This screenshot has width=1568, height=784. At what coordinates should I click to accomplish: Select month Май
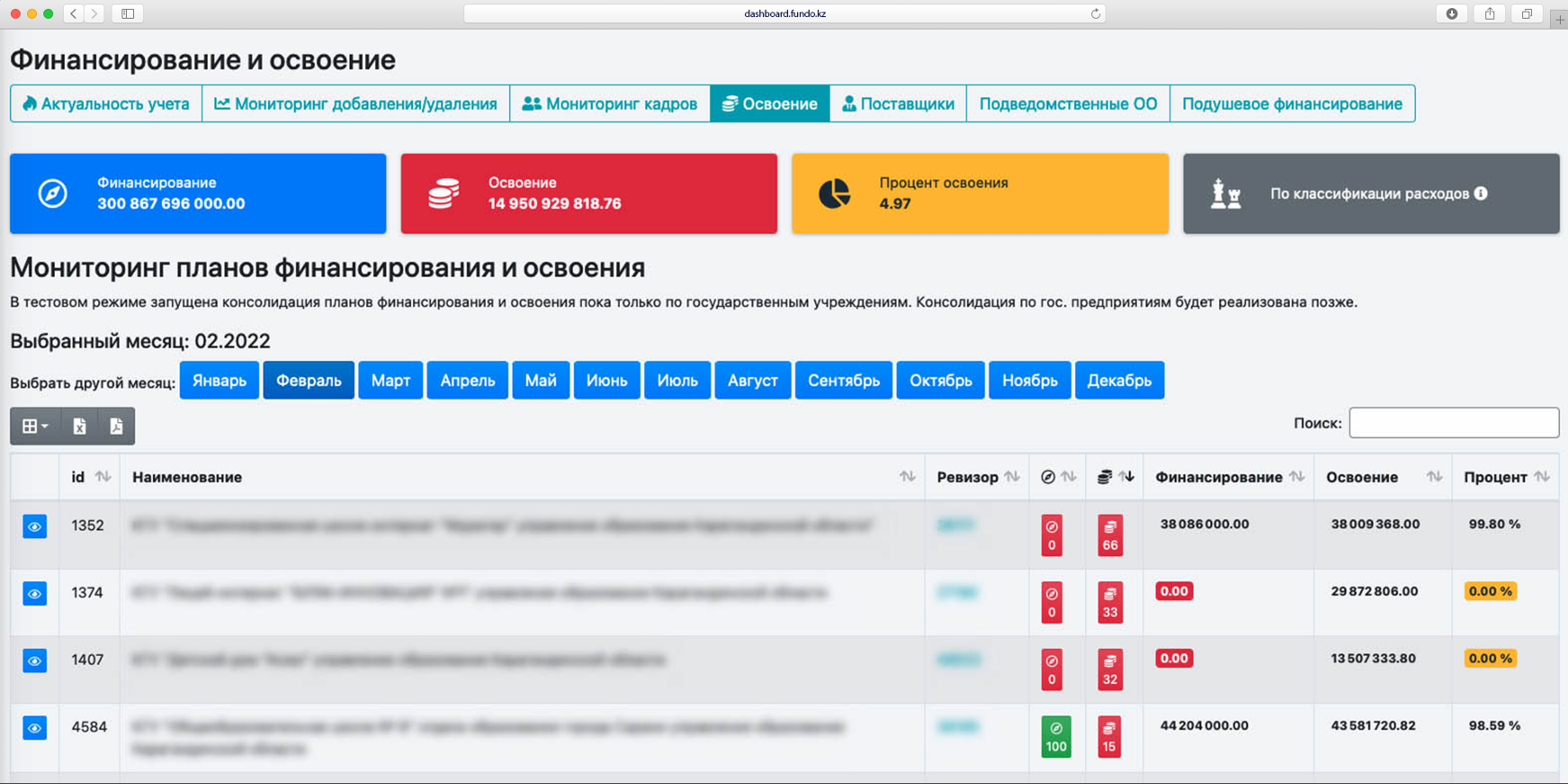click(541, 380)
